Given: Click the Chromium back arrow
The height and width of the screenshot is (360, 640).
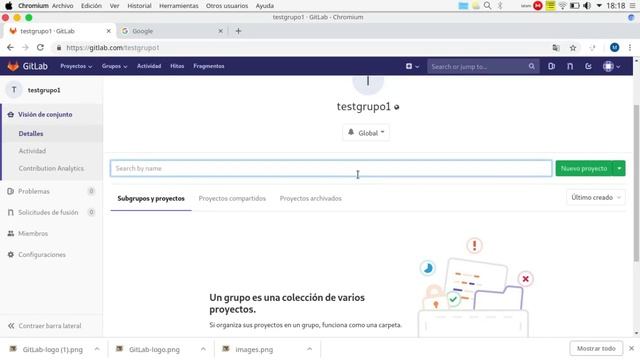Looking at the screenshot, I should (x=10, y=48).
